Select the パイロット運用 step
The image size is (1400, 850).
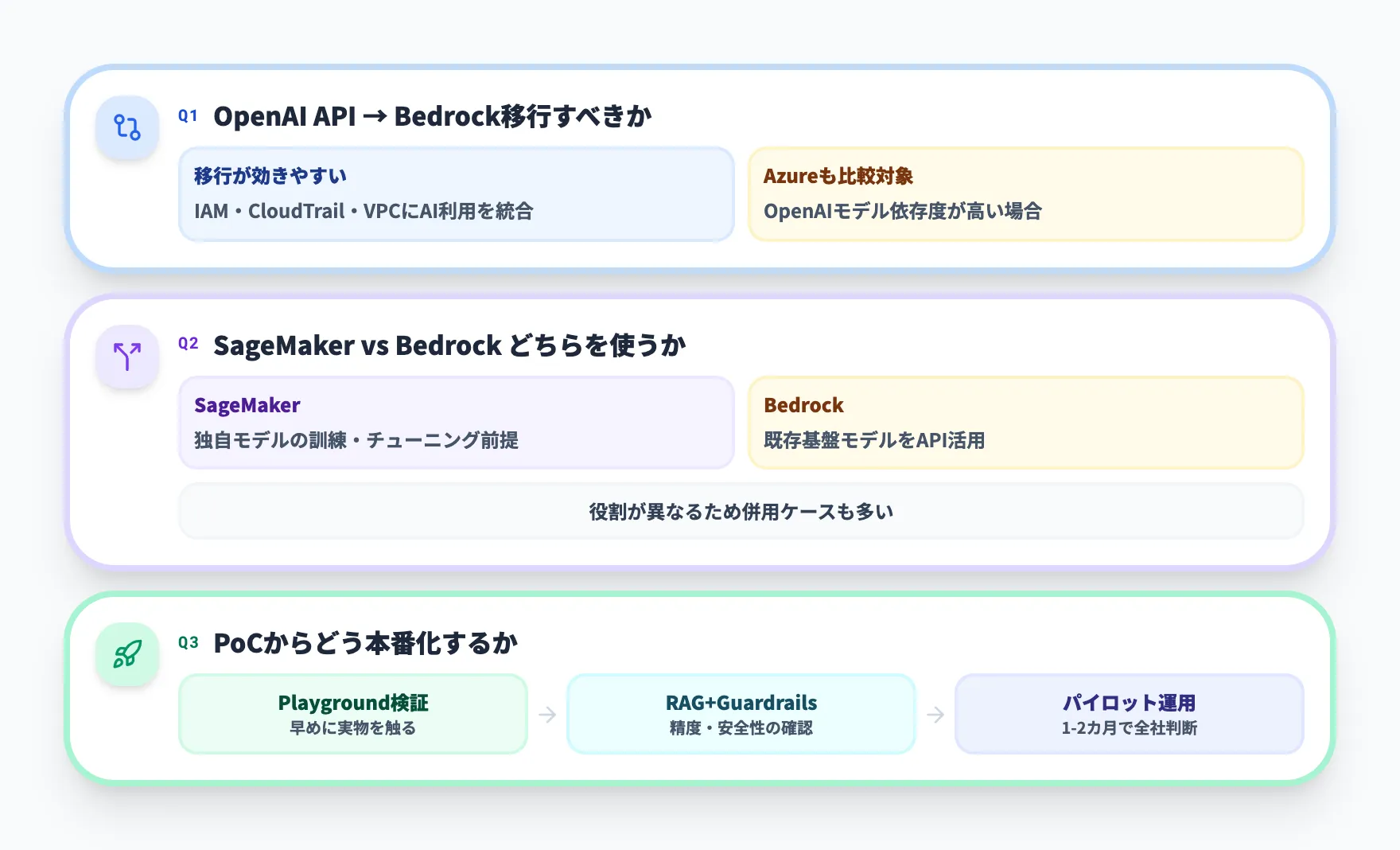[1130, 713]
